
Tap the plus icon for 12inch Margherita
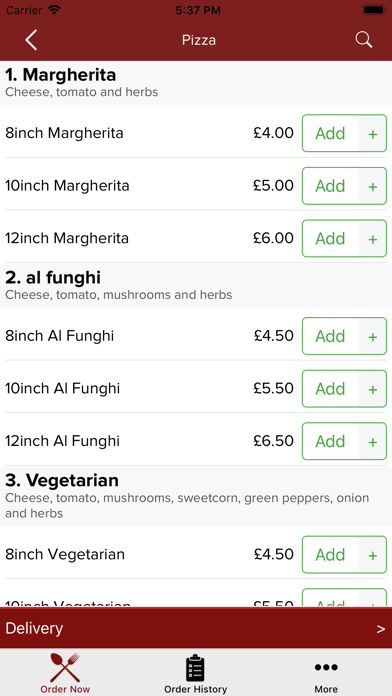372,239
